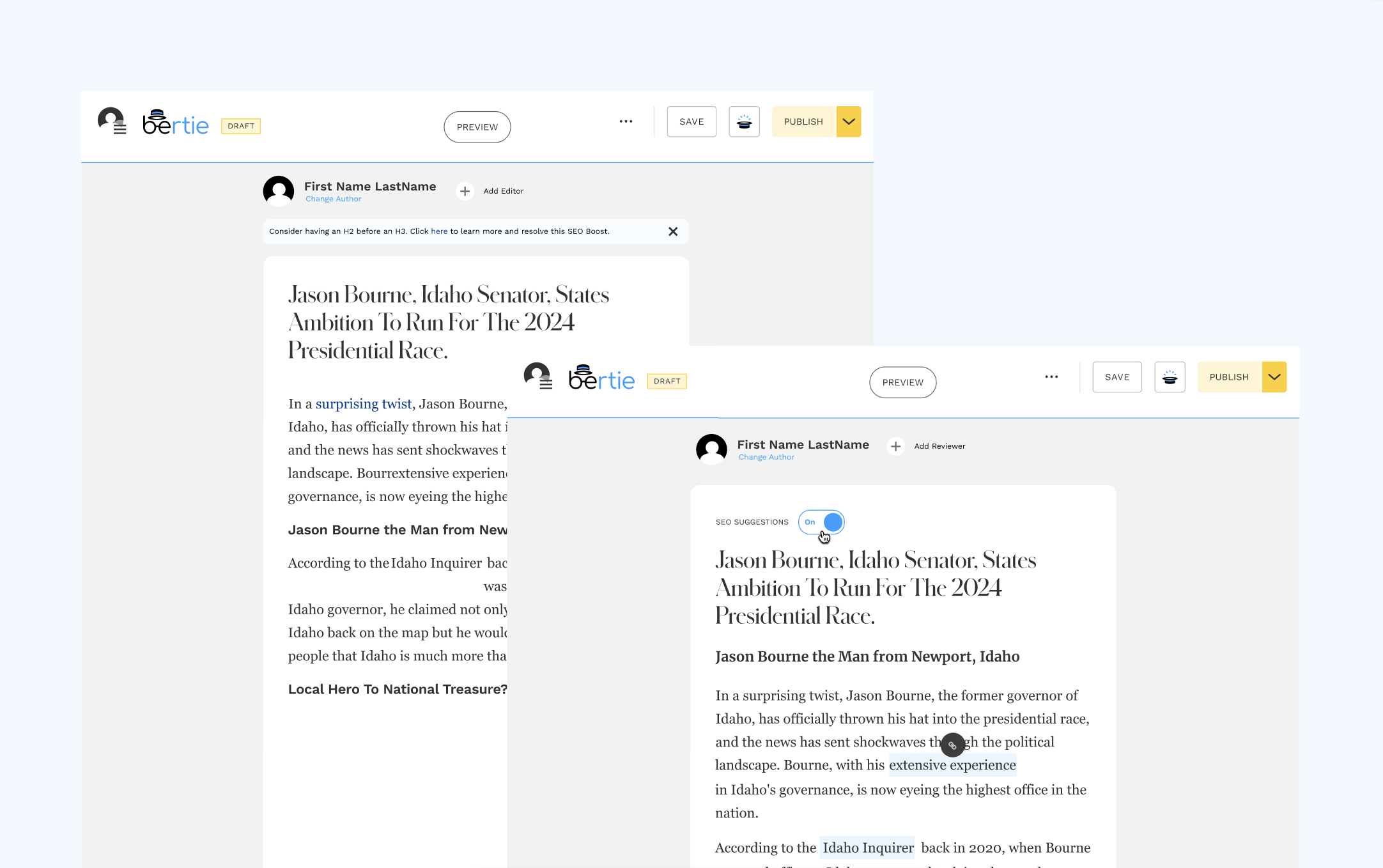Open the three-dots more options menu in the top-left header

626,121
